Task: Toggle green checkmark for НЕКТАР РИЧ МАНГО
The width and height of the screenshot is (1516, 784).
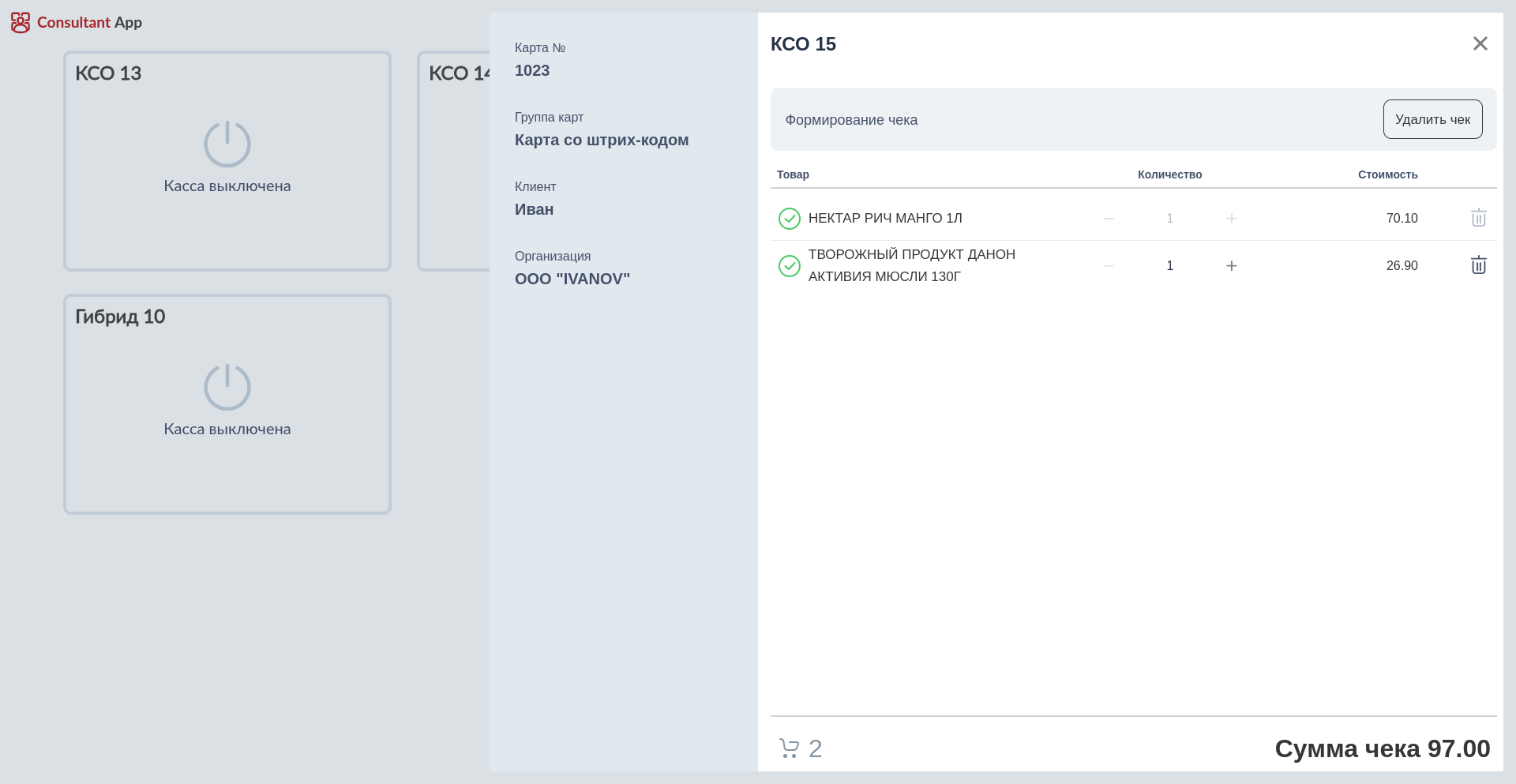Action: (789, 219)
